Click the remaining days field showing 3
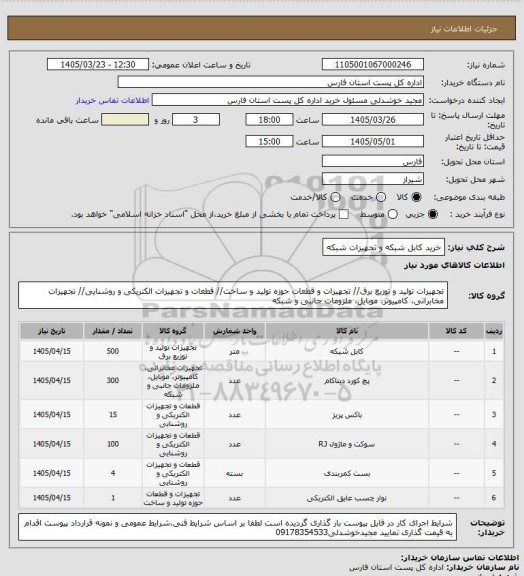 pos(196,120)
